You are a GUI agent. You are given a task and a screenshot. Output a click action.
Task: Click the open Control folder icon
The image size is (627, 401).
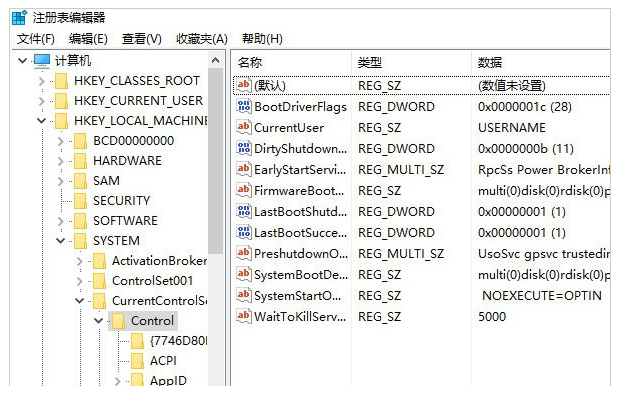(x=119, y=321)
